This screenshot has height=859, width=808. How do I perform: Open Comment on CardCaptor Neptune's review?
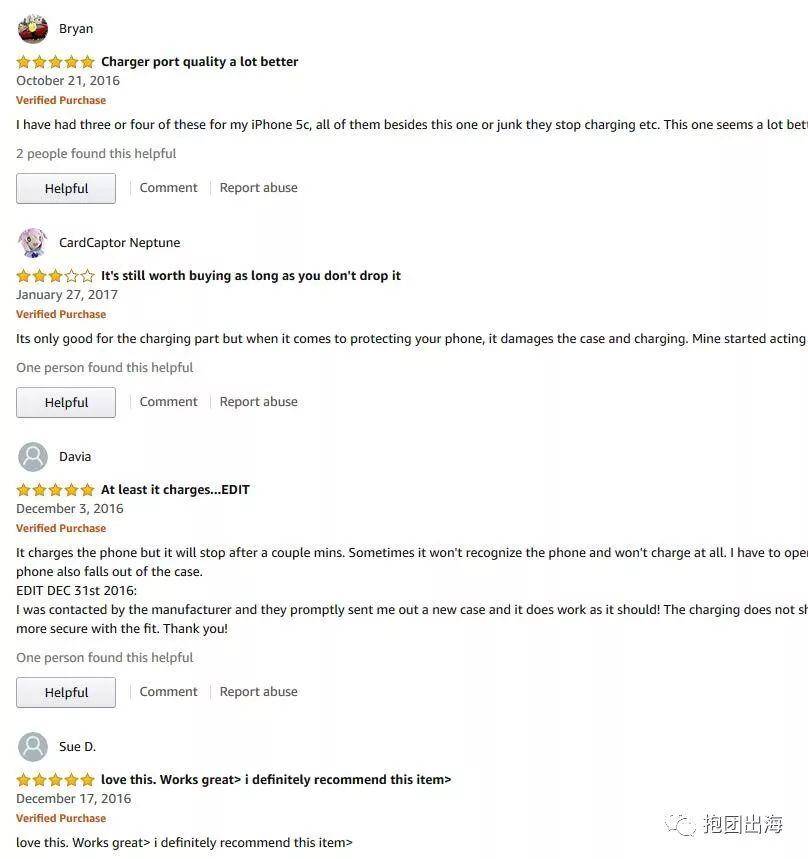pyautogui.click(x=168, y=402)
